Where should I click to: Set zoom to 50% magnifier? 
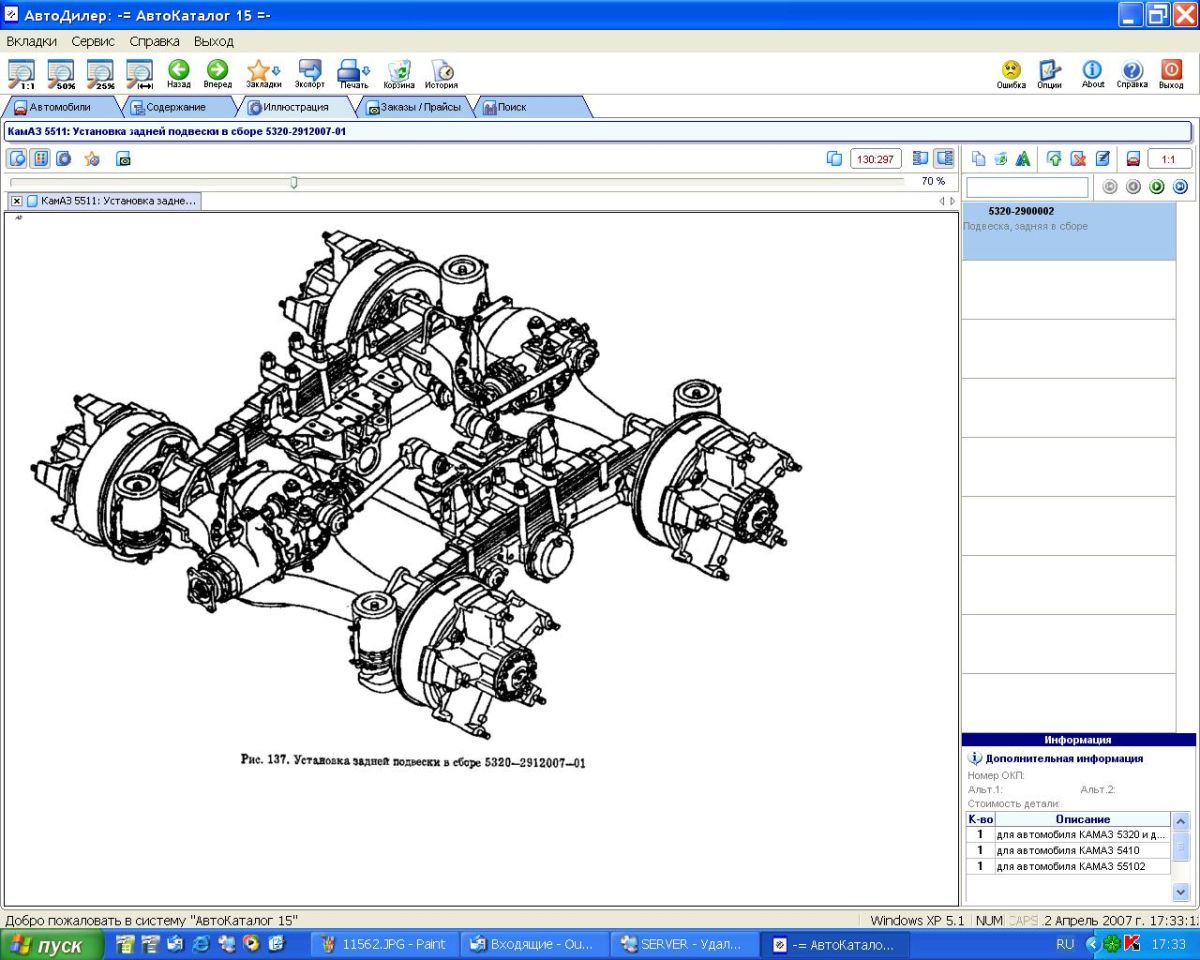click(61, 73)
